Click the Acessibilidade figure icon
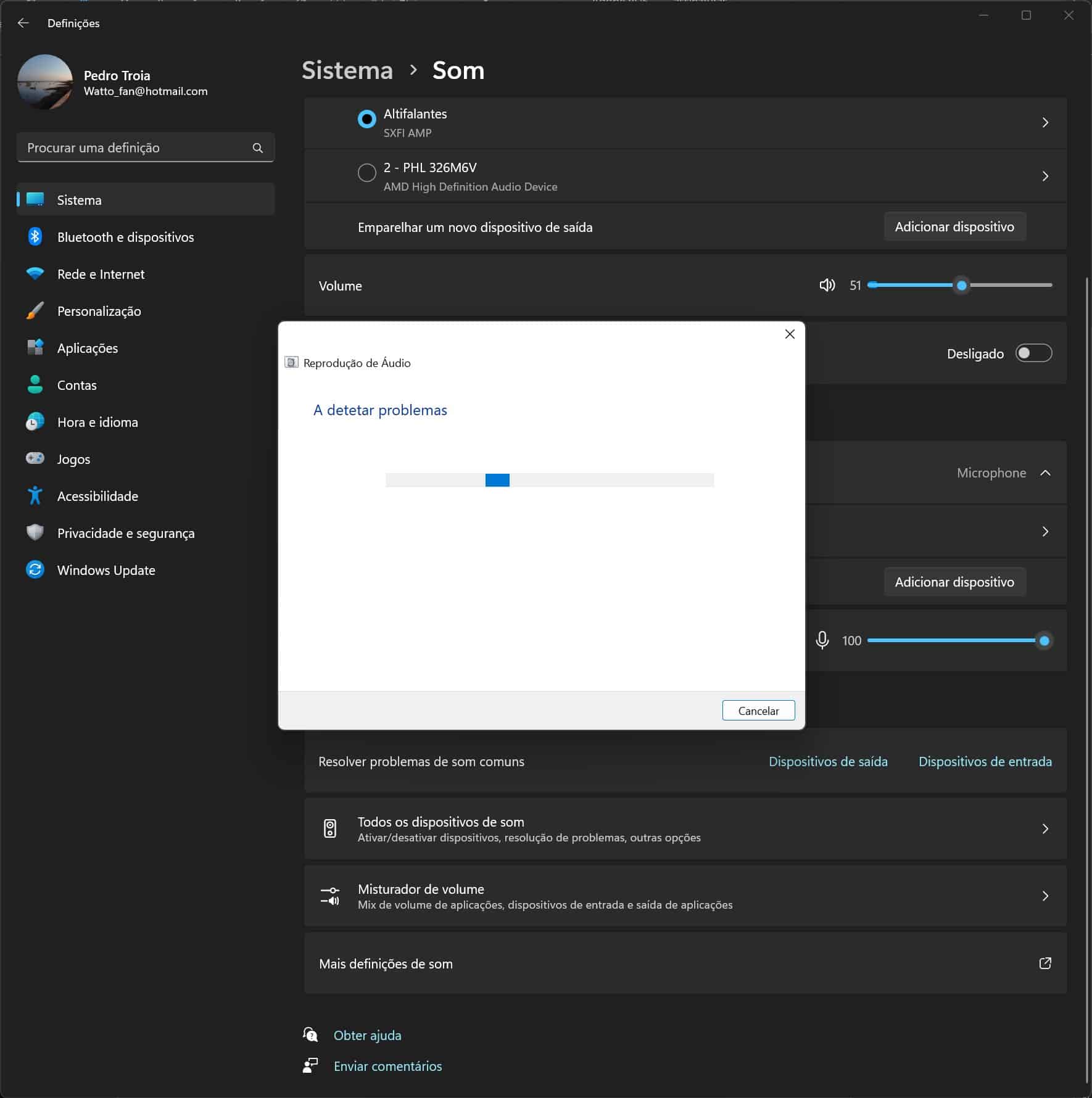The image size is (1092, 1098). tap(35, 496)
